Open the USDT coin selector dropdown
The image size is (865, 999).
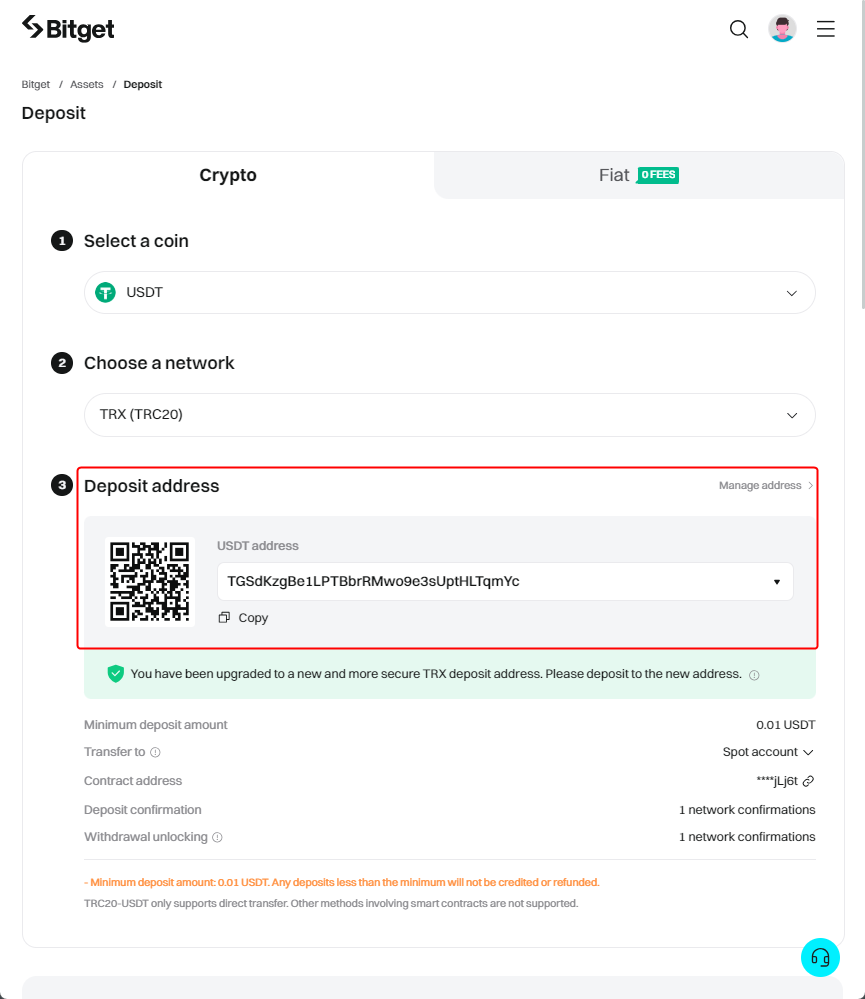[x=449, y=292]
